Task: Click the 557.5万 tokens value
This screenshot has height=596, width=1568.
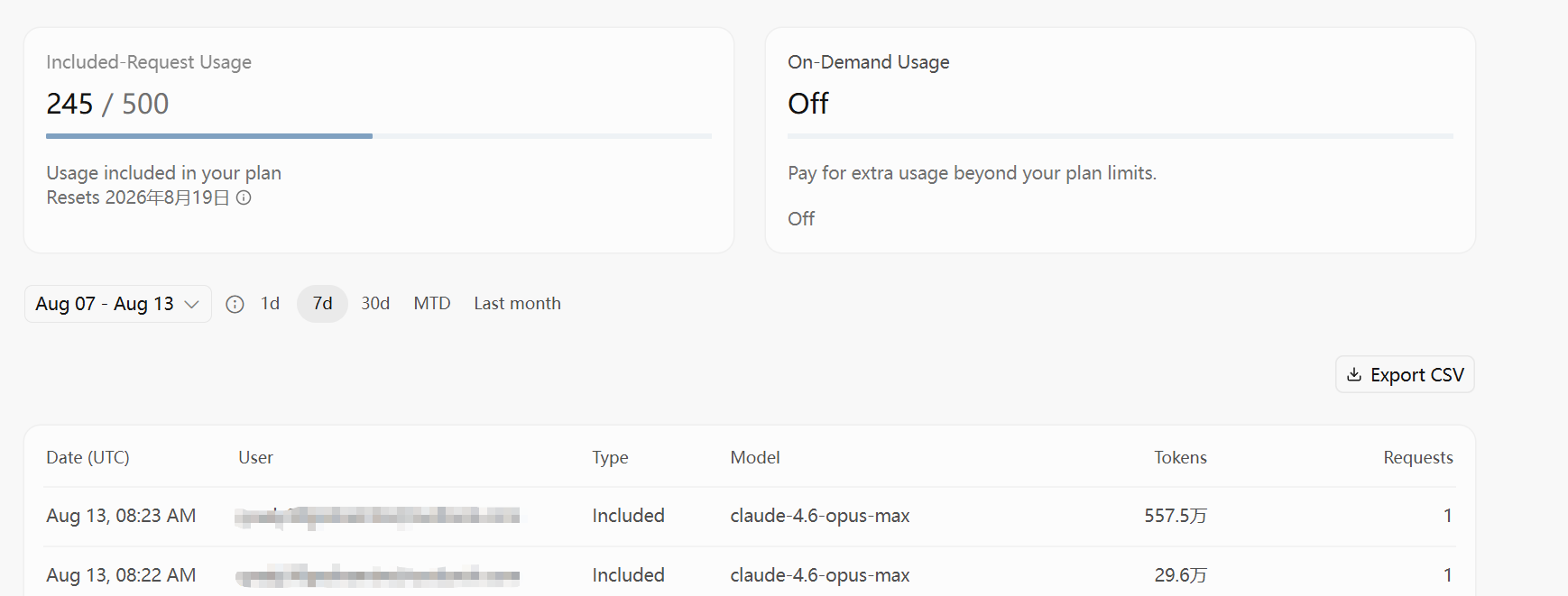Action: 1176,516
